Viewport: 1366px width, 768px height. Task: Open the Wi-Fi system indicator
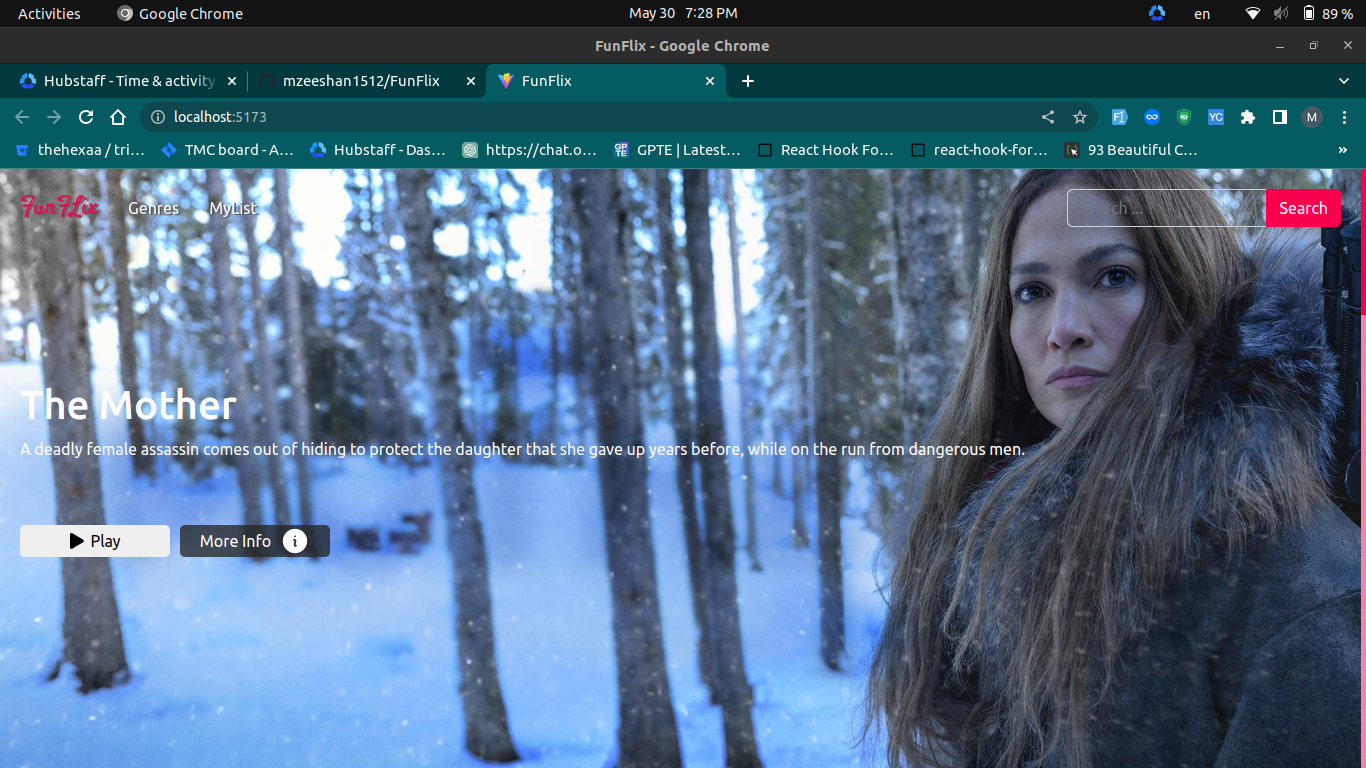point(1253,13)
